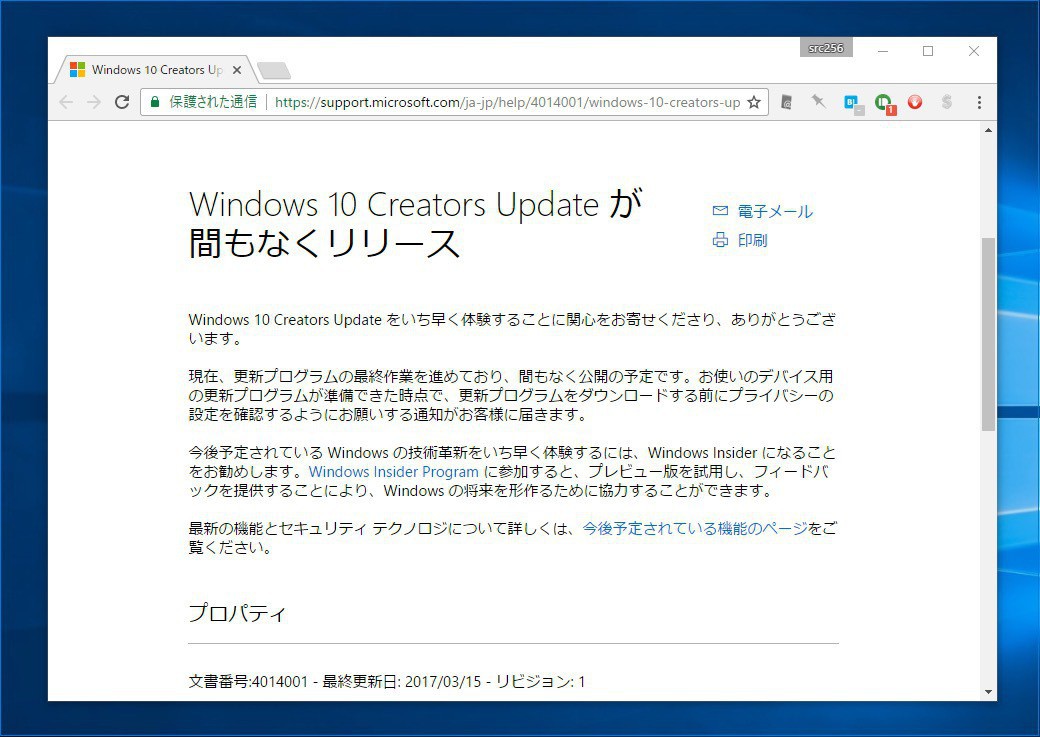1040x737 pixels.
Task: Open the blue B! bookmark extension
Action: pos(852,103)
